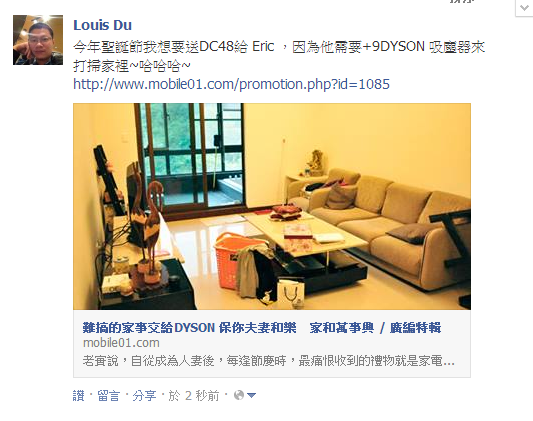Click 分享 to share the post
This screenshot has height=421, width=533.
point(144,396)
